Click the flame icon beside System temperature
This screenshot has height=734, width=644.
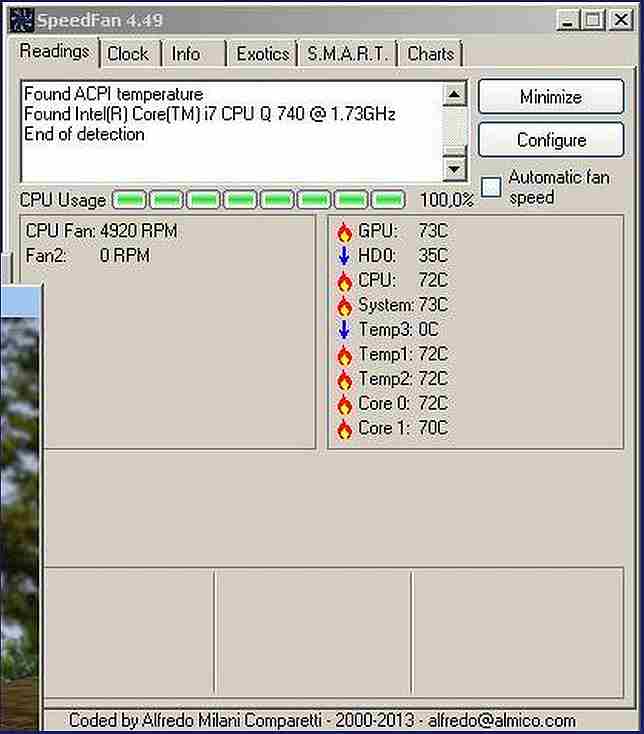(344, 305)
